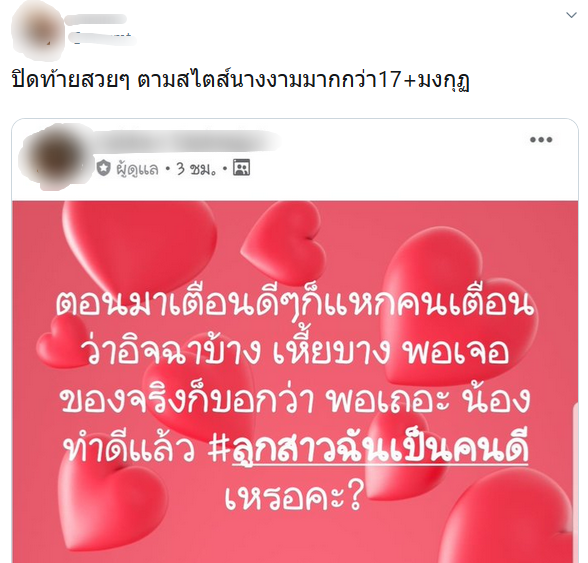Click the tweet author's blurred display name
The width and height of the screenshot is (588, 563).
pyautogui.click(x=96, y=20)
